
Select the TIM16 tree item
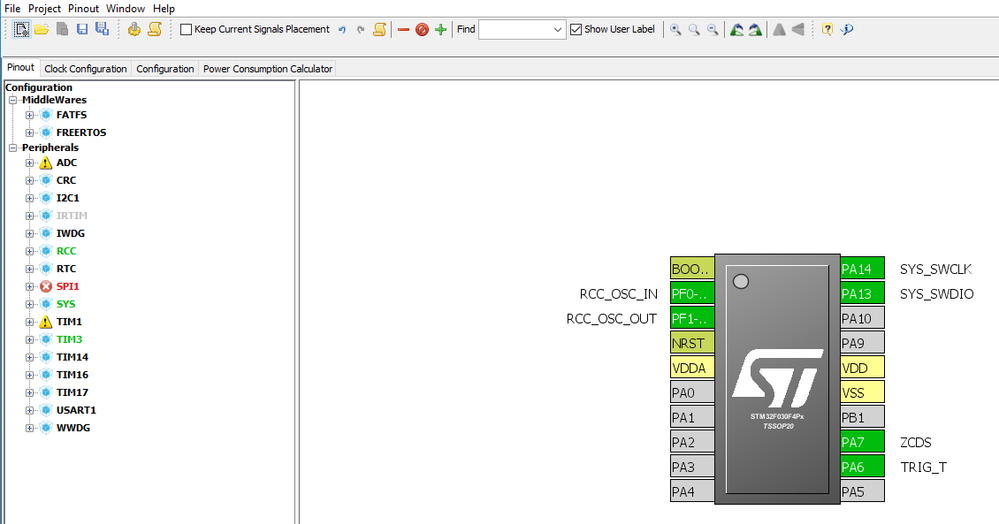[72, 375]
